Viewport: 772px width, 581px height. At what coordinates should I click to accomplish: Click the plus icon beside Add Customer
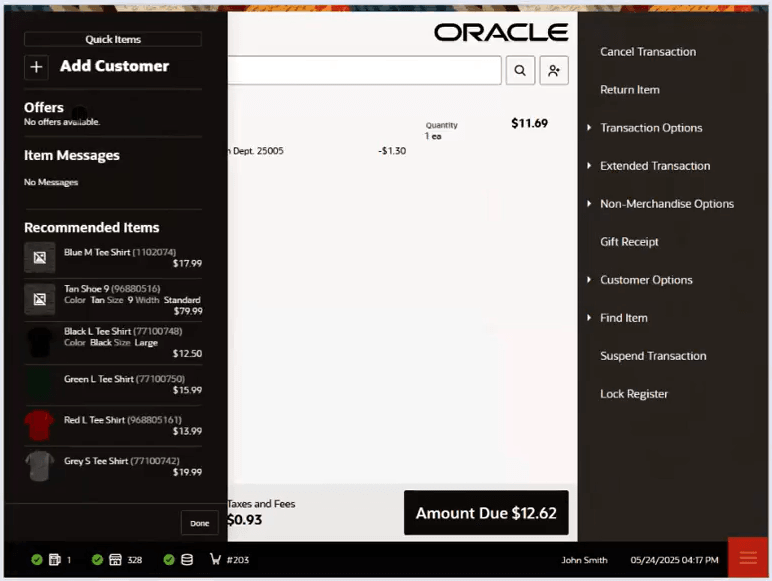click(x=36, y=67)
